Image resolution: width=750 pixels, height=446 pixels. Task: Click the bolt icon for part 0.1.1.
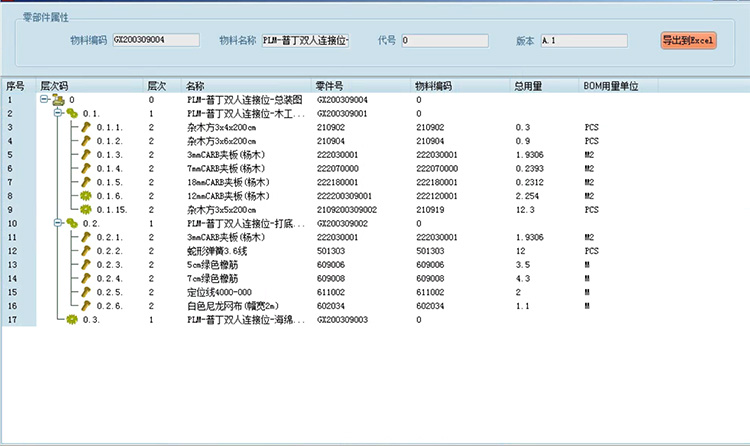click(x=87, y=128)
